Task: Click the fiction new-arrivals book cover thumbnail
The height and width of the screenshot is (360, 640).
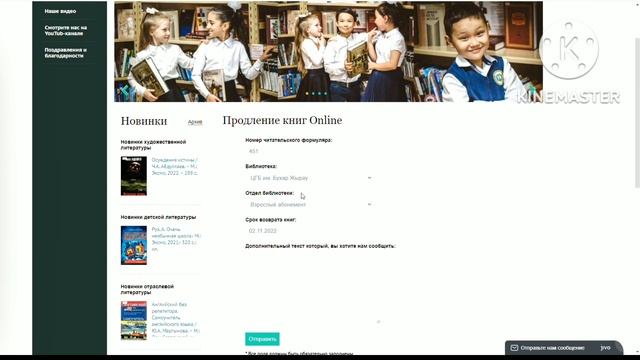Action: pos(134,176)
